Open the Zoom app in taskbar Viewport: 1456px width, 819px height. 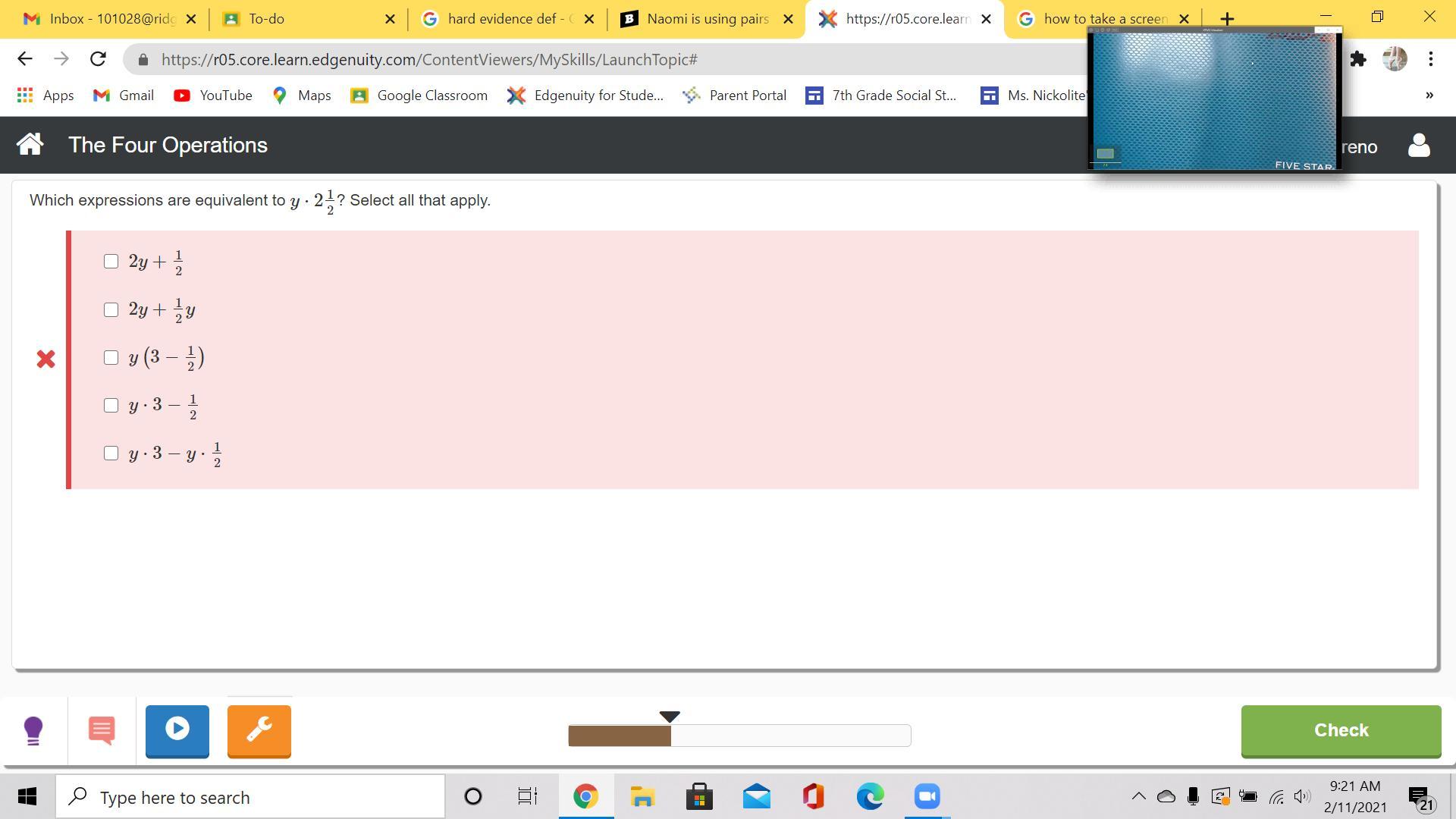pyautogui.click(x=927, y=797)
